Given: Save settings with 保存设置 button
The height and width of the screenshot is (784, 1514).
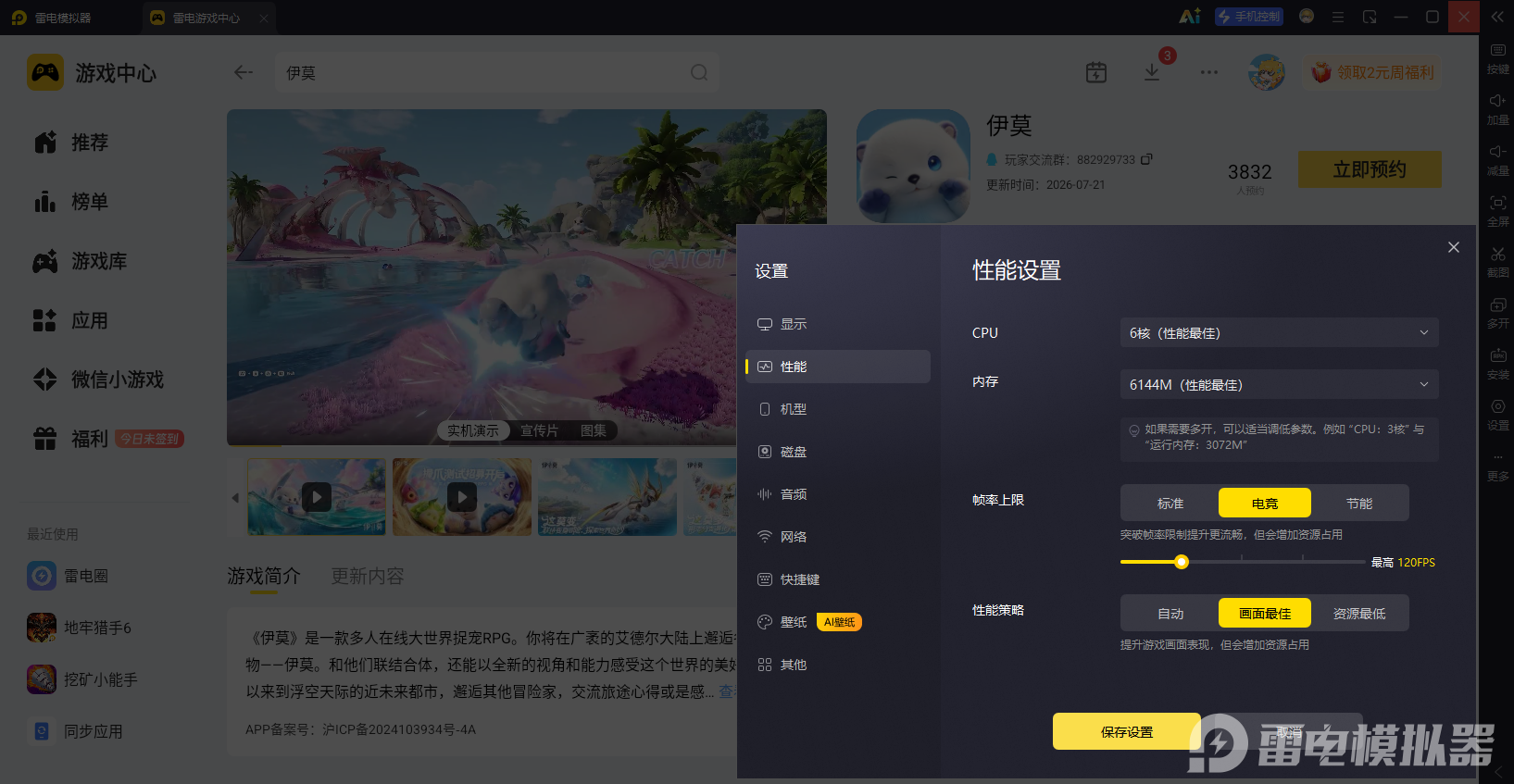Looking at the screenshot, I should (x=1127, y=731).
